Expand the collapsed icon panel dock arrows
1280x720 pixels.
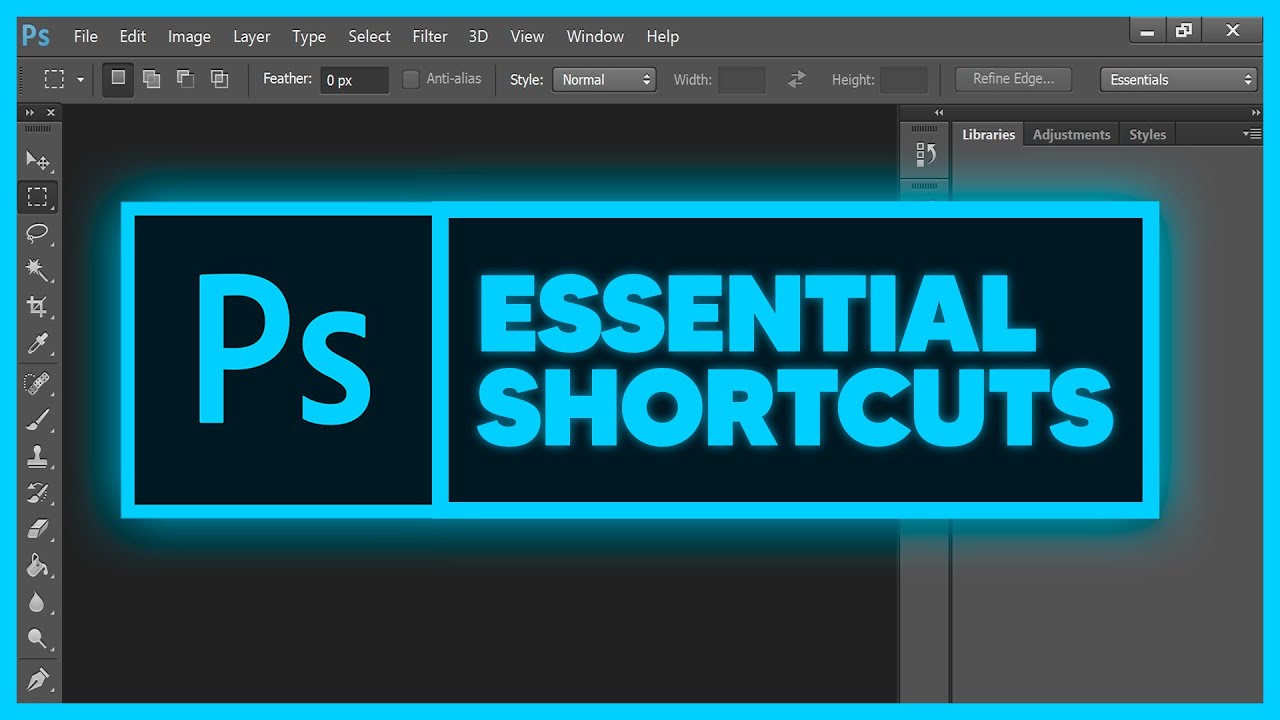click(939, 113)
